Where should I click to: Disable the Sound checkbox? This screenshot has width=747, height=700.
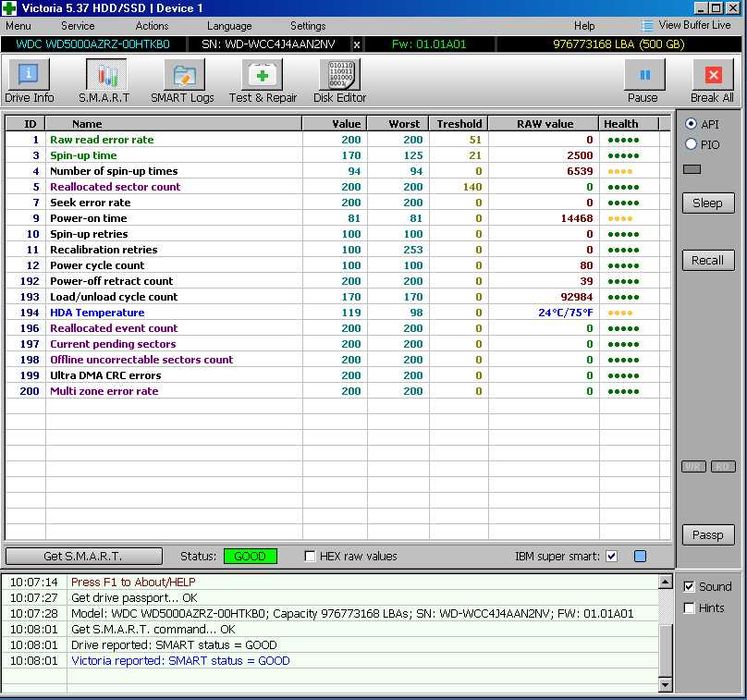point(689,587)
